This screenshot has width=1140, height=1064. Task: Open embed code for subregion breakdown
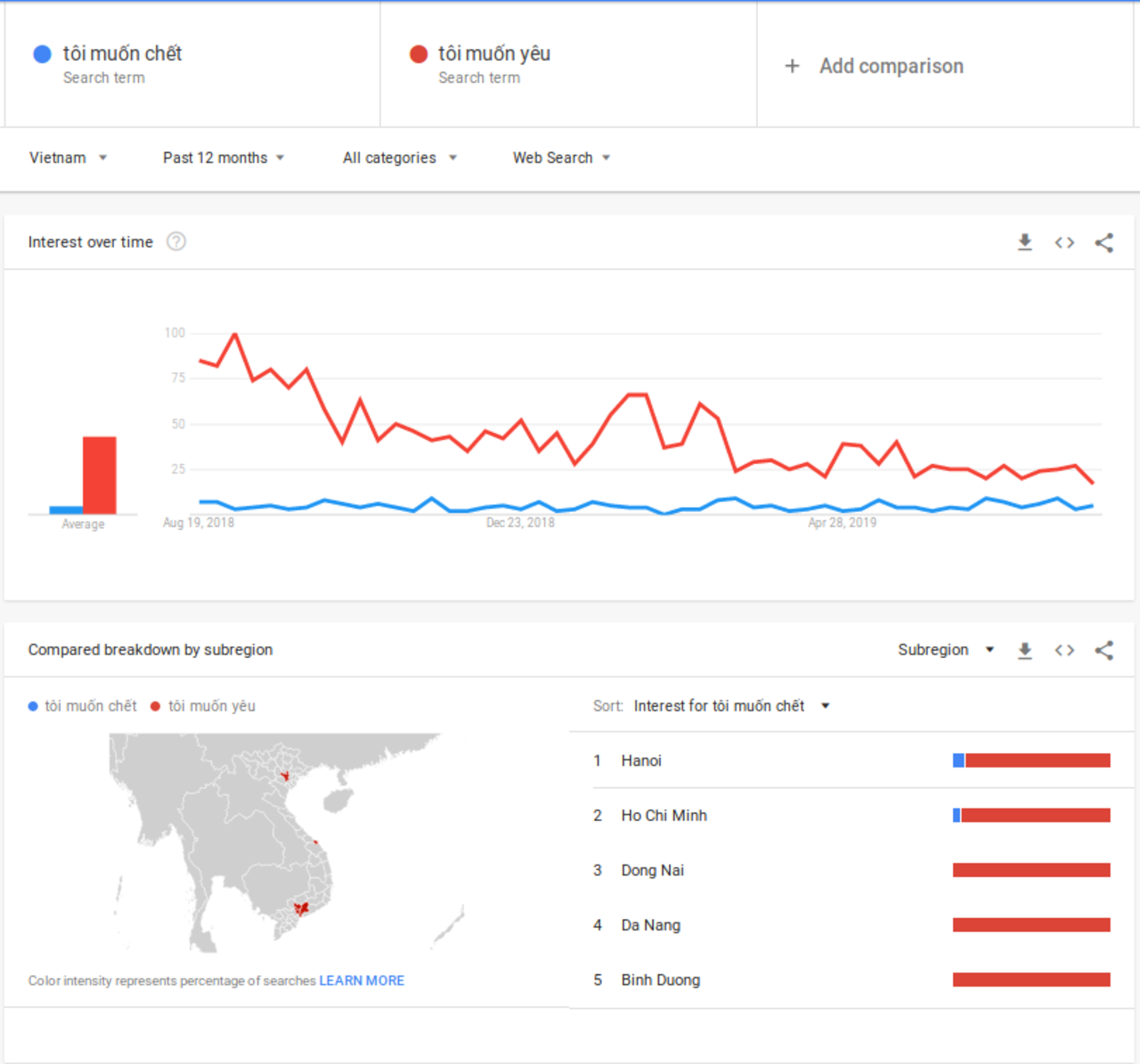1064,650
